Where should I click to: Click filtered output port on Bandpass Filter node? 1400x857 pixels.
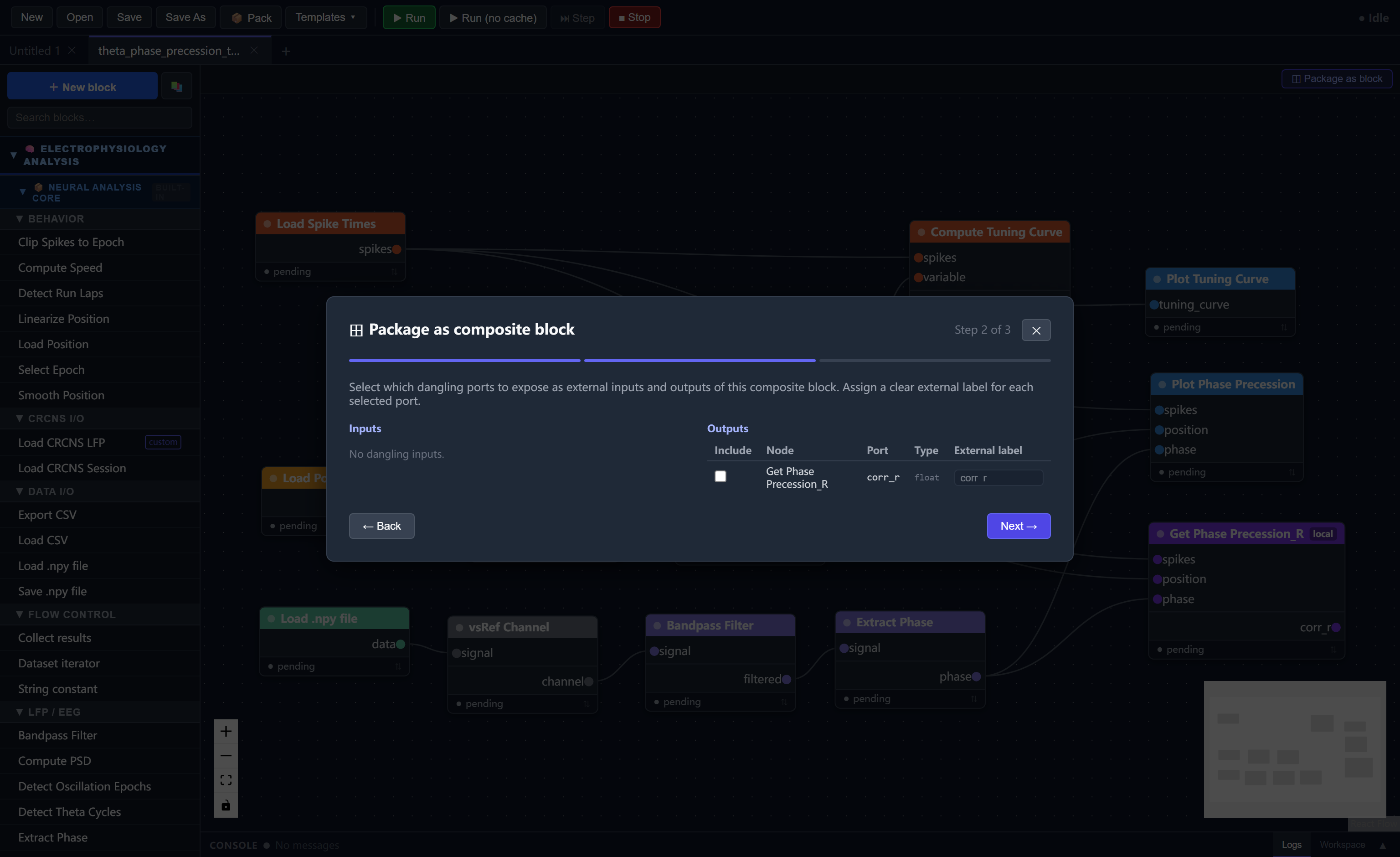[787, 679]
